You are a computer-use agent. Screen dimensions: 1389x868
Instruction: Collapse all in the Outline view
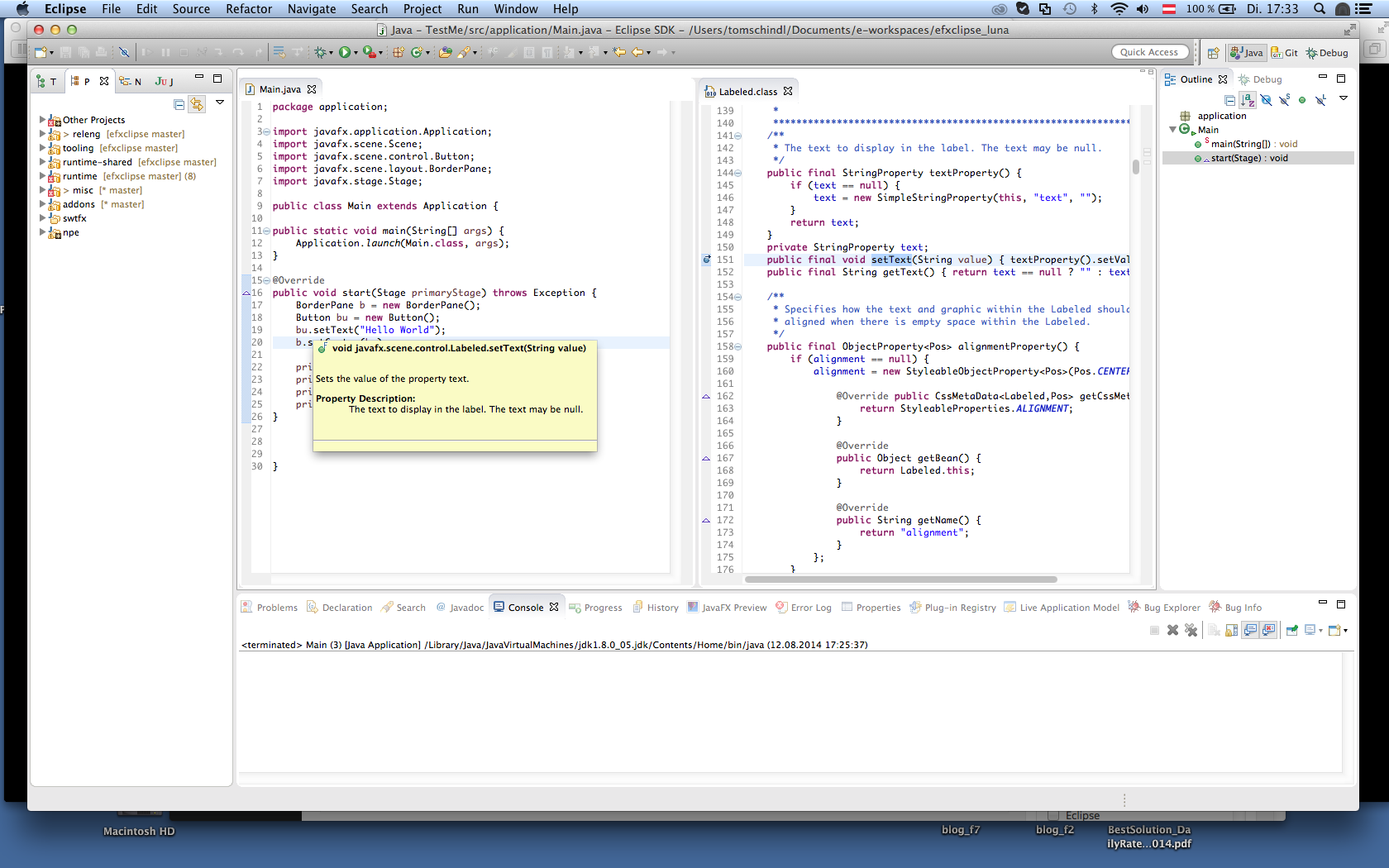[1229, 100]
